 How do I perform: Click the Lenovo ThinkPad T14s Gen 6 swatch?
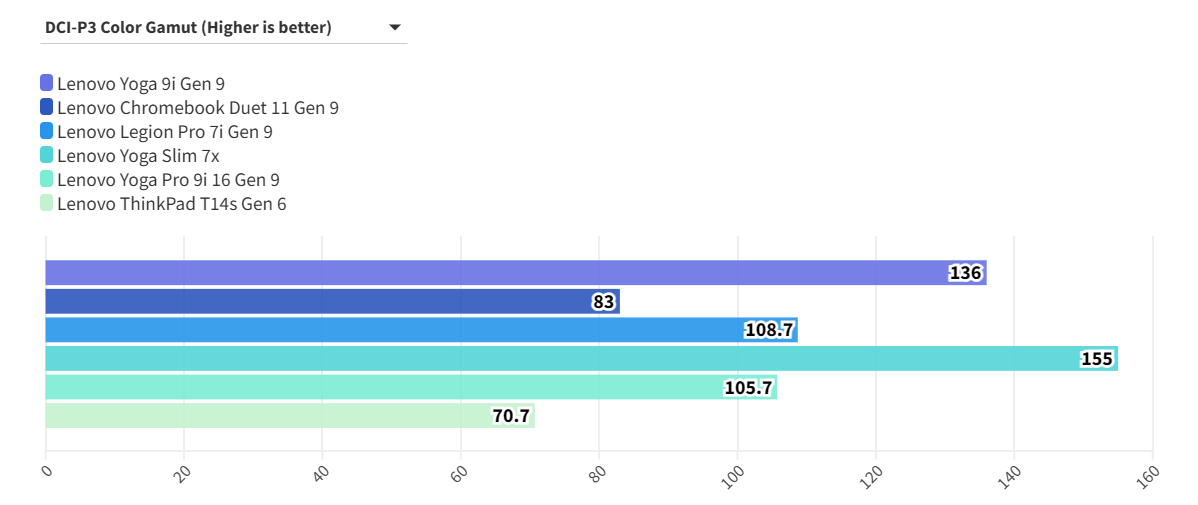pyautogui.click(x=47, y=203)
